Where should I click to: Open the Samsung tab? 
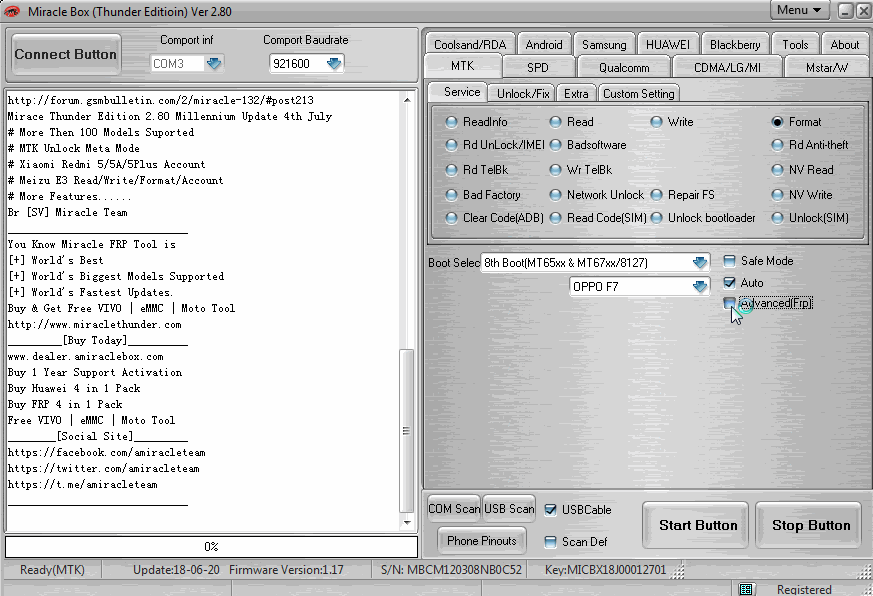604,45
